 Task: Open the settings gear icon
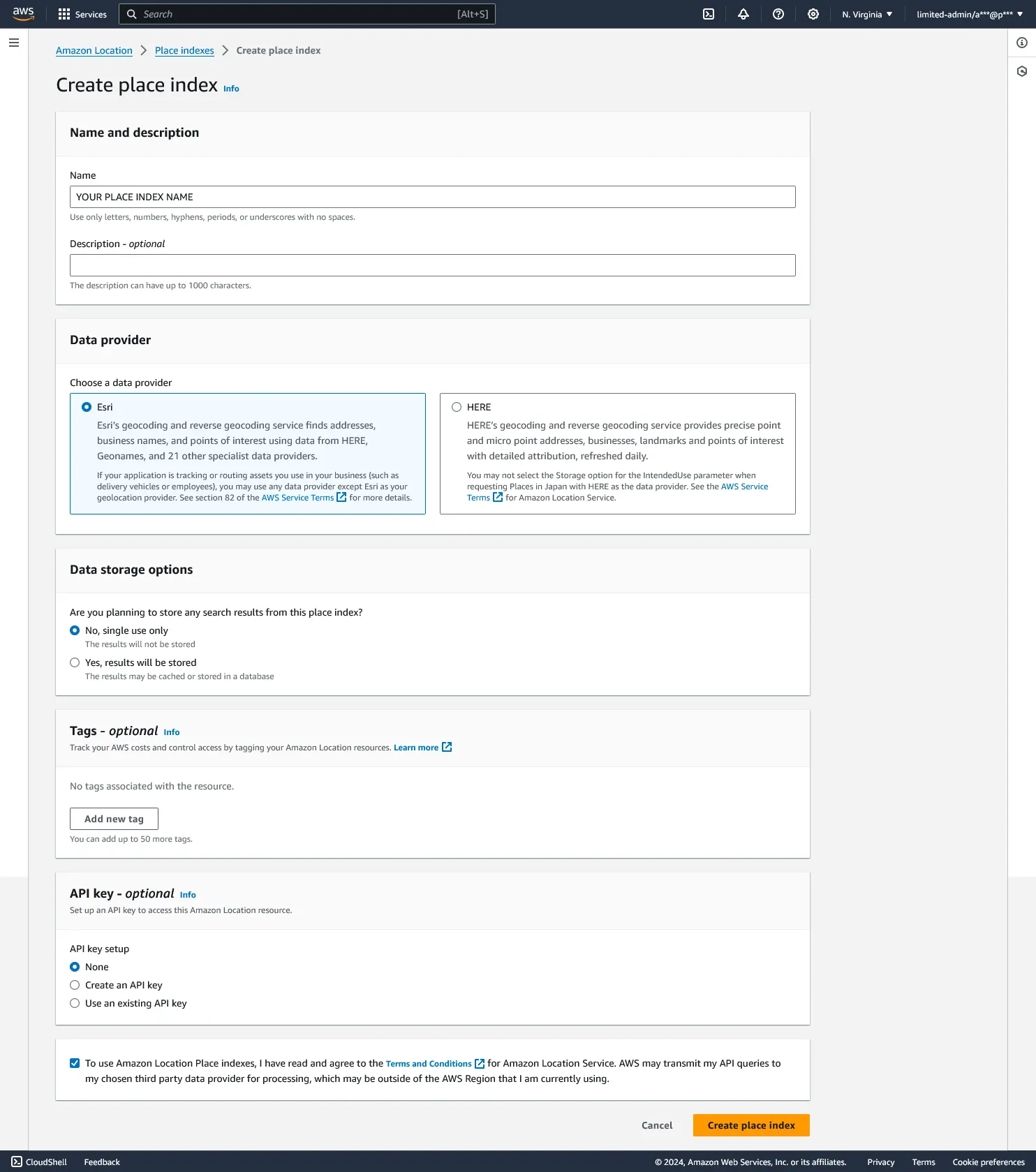813,14
